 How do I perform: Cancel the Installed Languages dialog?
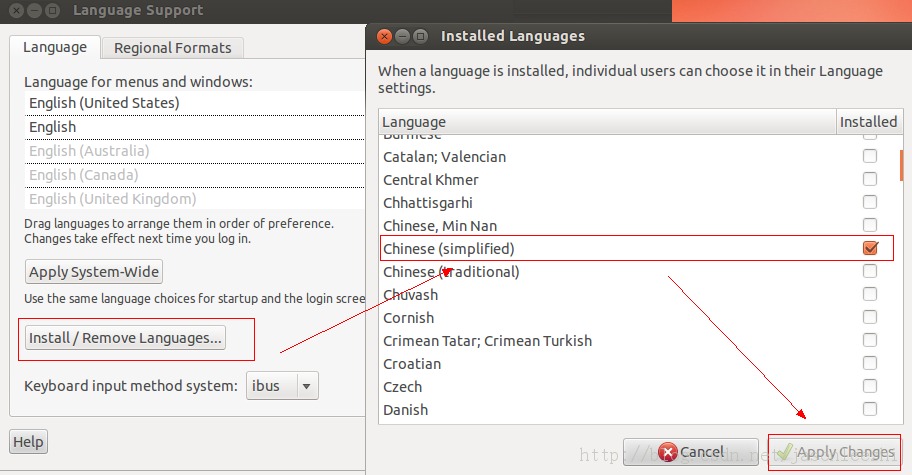pos(690,452)
